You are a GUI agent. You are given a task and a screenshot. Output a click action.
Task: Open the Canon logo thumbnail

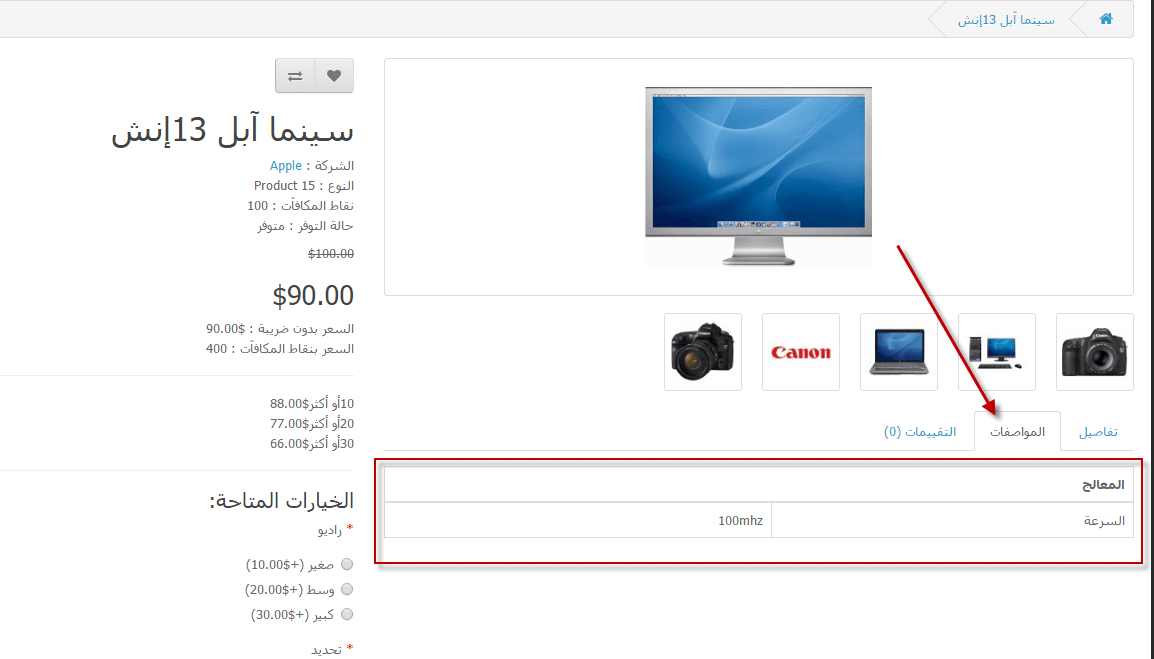(801, 352)
